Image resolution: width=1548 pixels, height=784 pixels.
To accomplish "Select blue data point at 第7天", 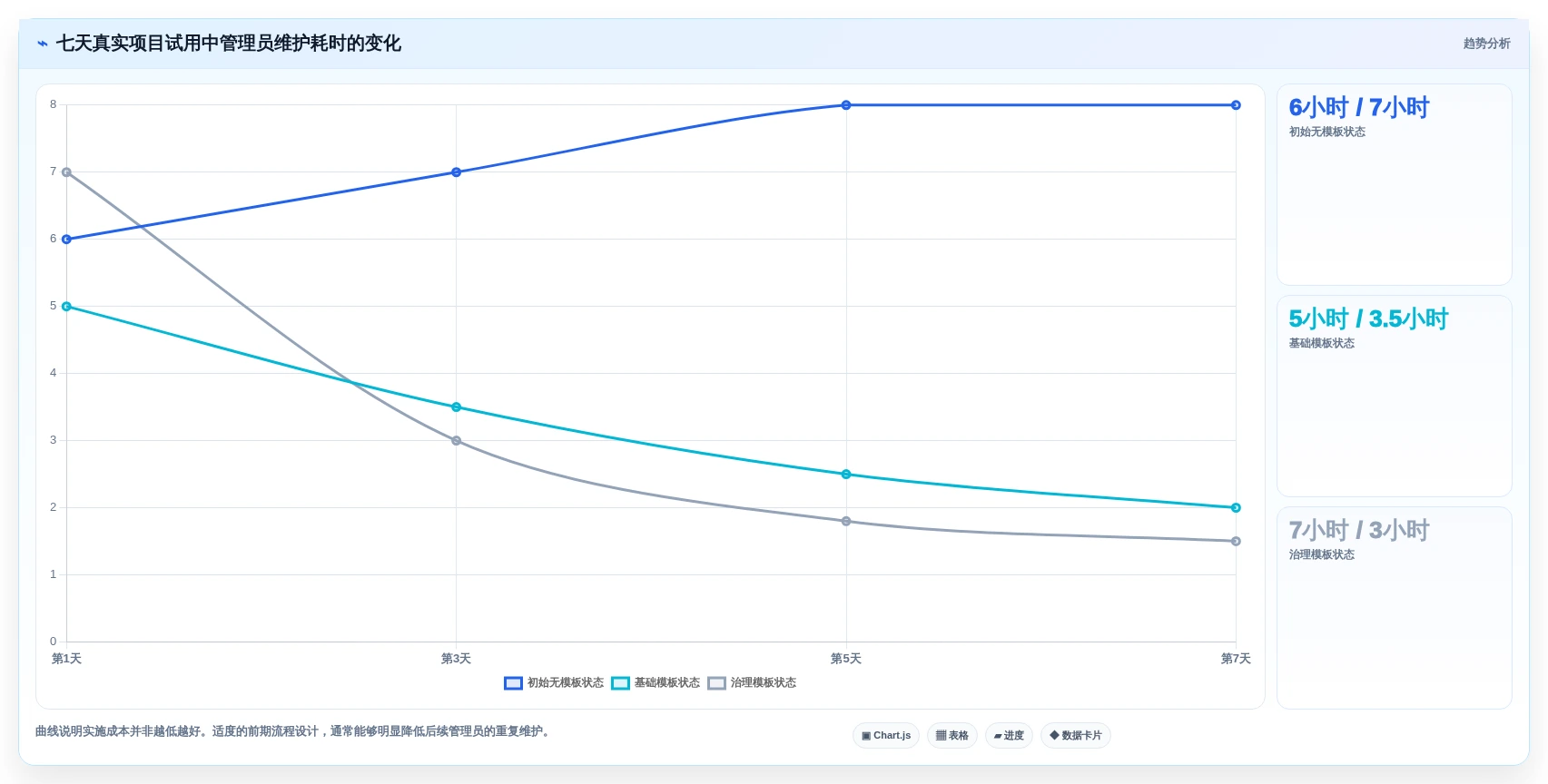I will coord(1236,105).
